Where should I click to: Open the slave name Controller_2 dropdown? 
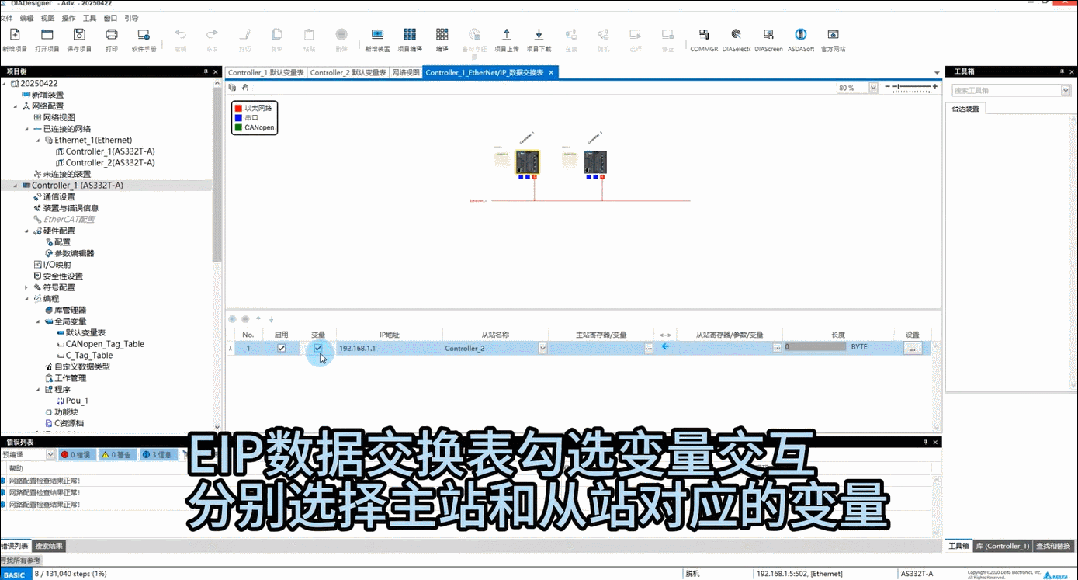(542, 348)
